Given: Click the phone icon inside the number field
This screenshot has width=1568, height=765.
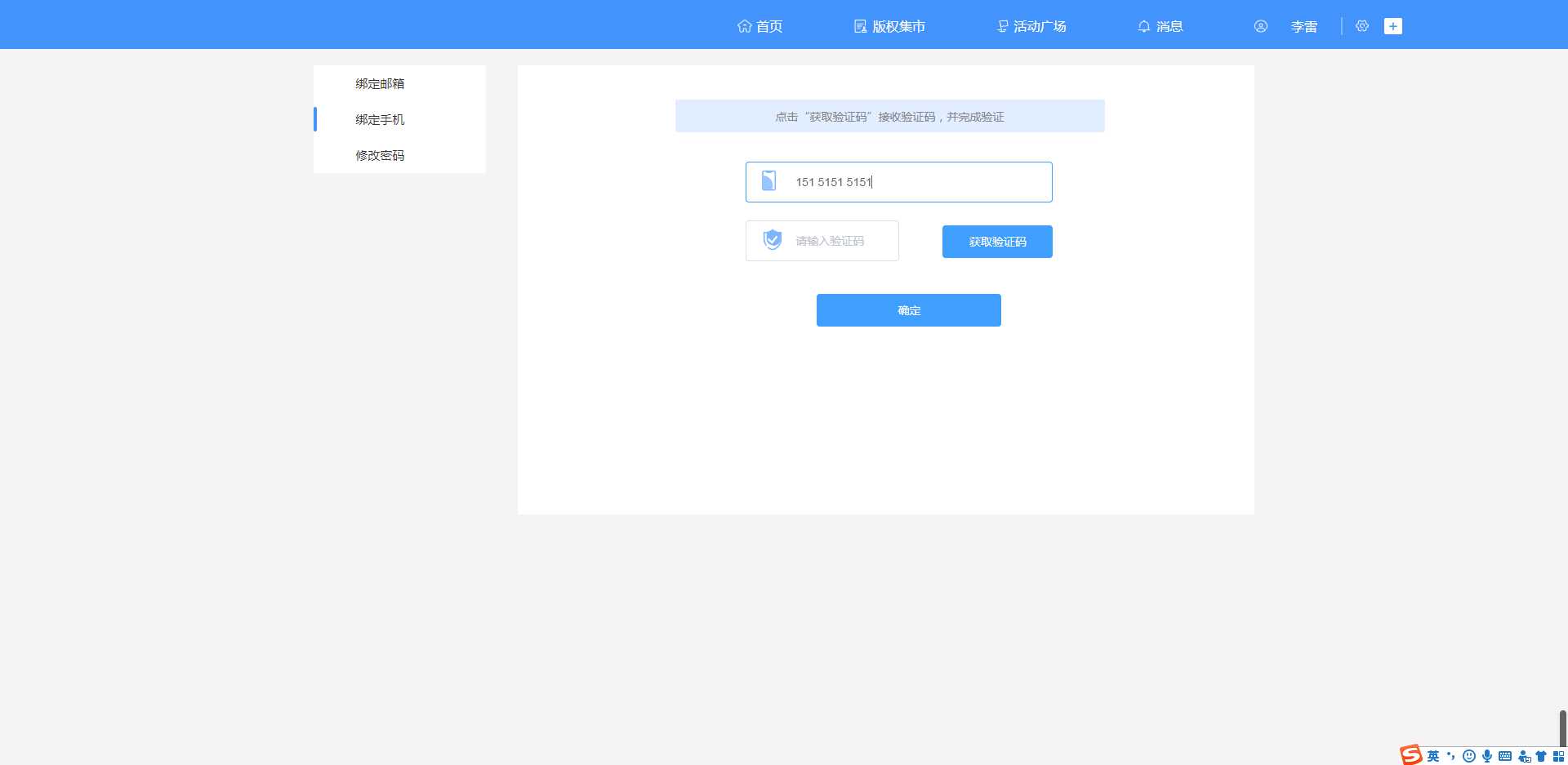Looking at the screenshot, I should point(768,181).
